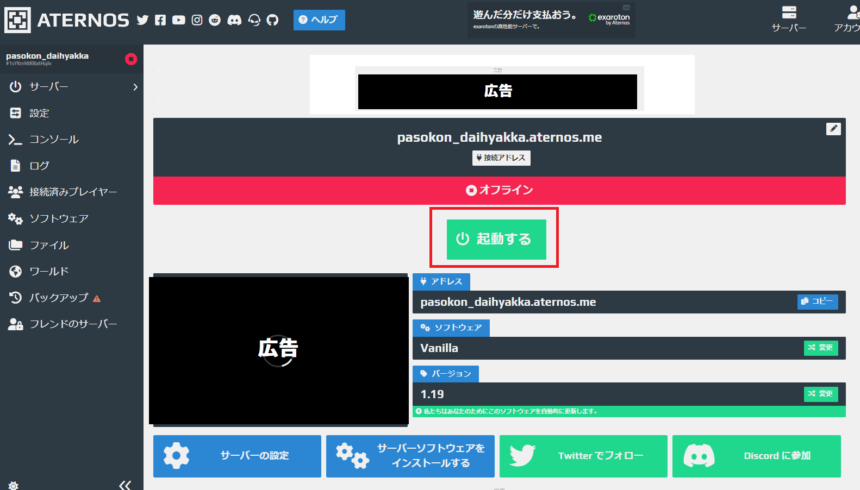Click the ヘルプ help button
Image resolution: width=860 pixels, height=490 pixels.
coord(319,20)
